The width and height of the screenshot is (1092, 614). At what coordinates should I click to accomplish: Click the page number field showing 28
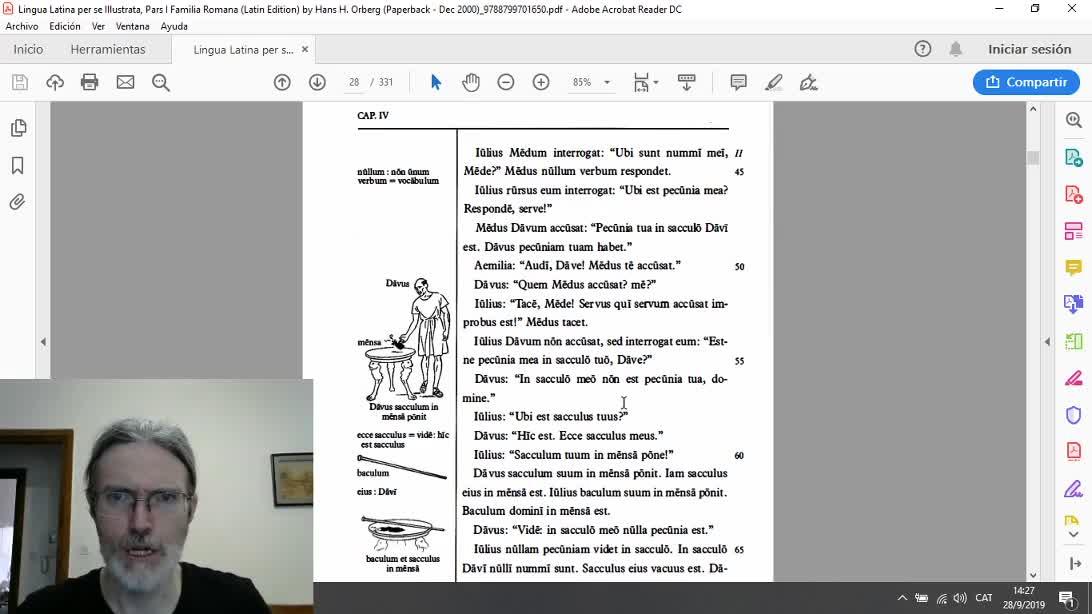(x=354, y=82)
